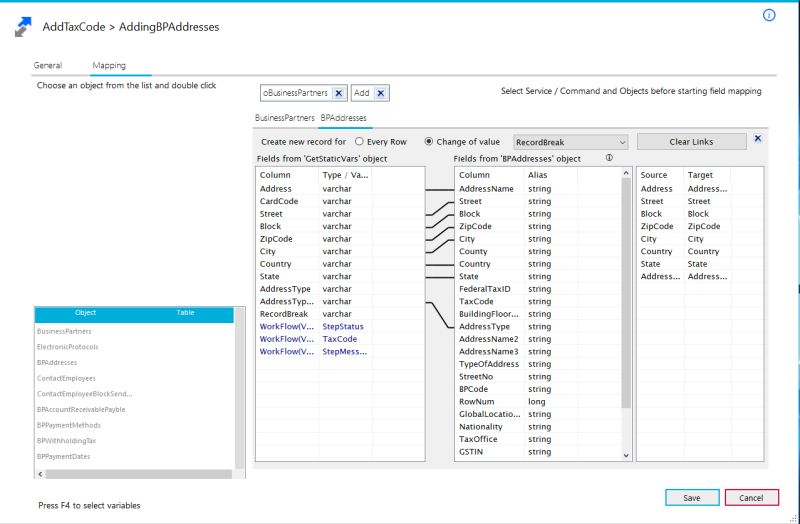The image size is (800, 524).
Task: Select AddressName3 in BPAddresses fields
Action: (x=538, y=352)
